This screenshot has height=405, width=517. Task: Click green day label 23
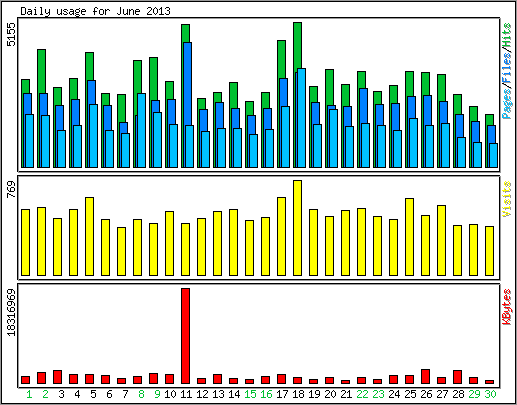pos(378,395)
